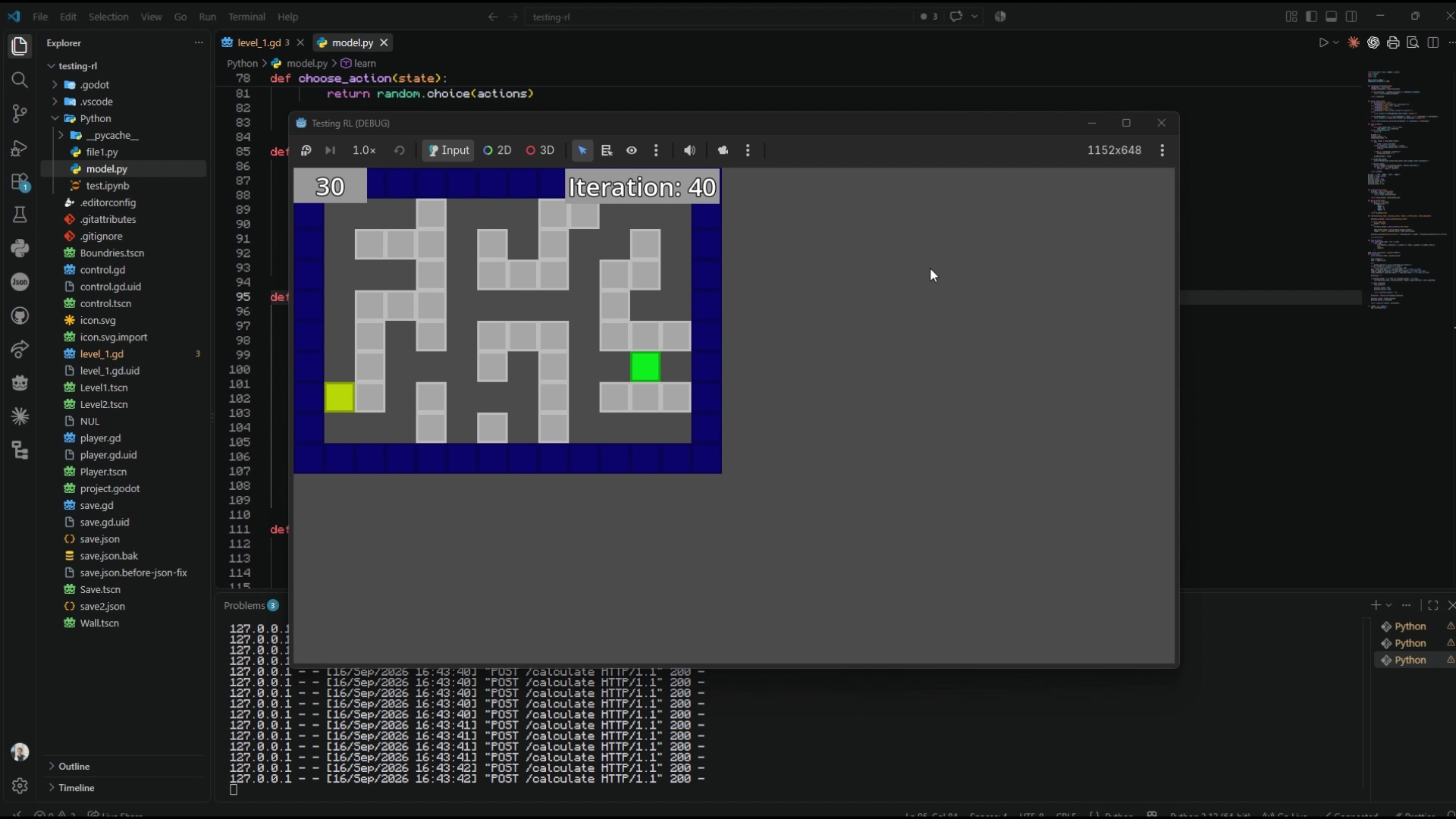
Task: Open the new terminal dropdown arrow
Action: pos(1389,605)
